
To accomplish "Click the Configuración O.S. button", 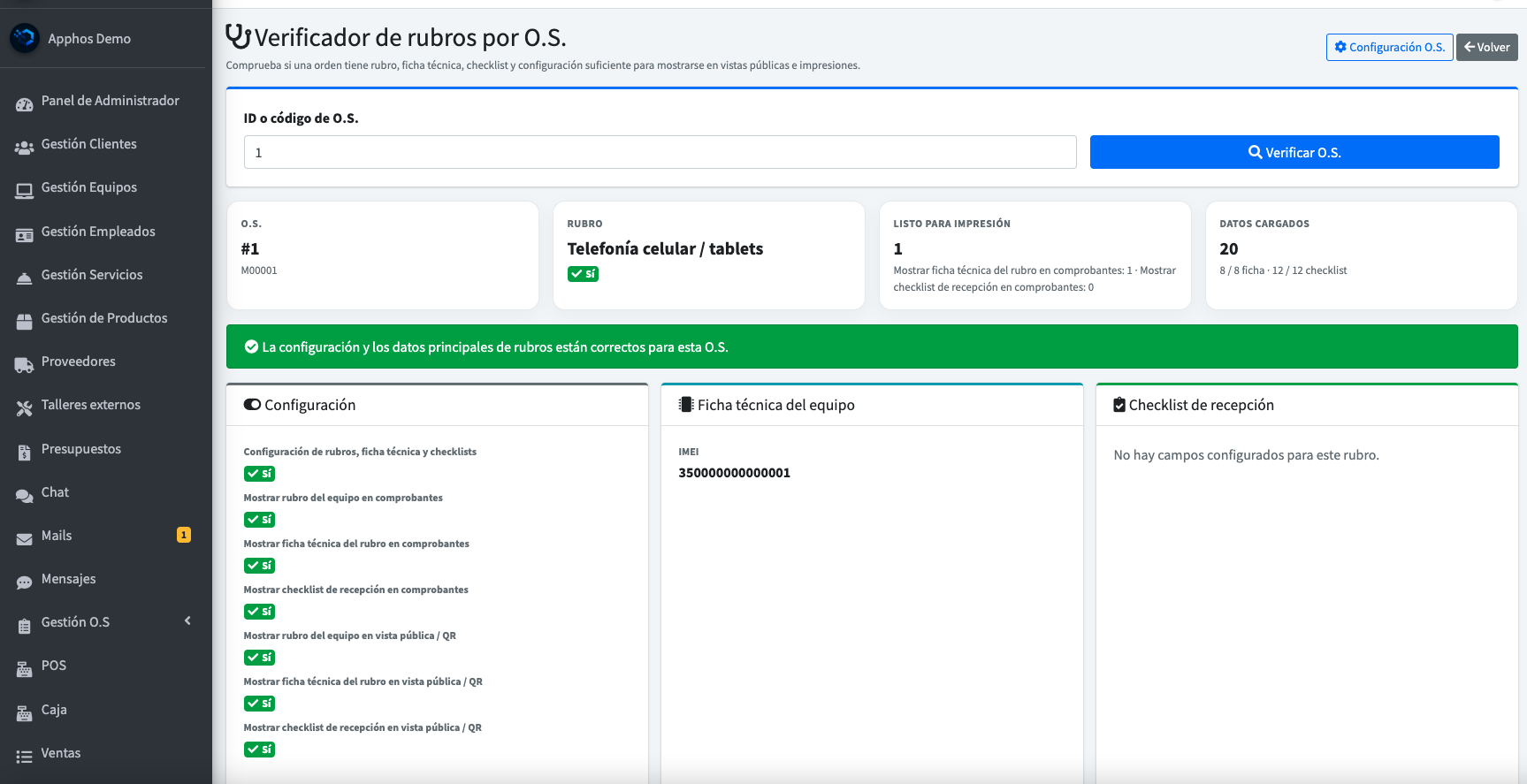I will coord(1390,47).
